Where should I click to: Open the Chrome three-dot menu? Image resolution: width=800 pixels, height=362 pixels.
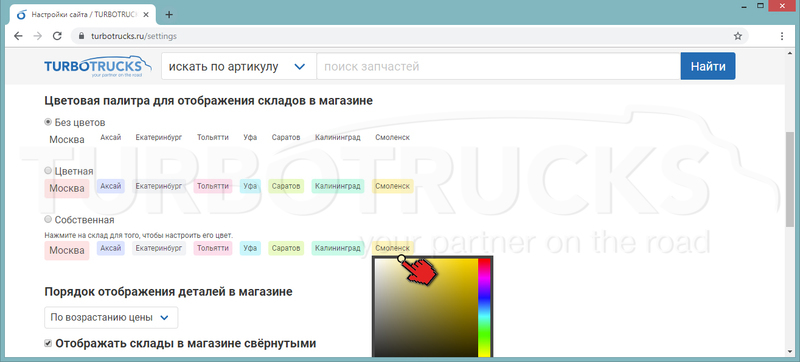[x=782, y=36]
